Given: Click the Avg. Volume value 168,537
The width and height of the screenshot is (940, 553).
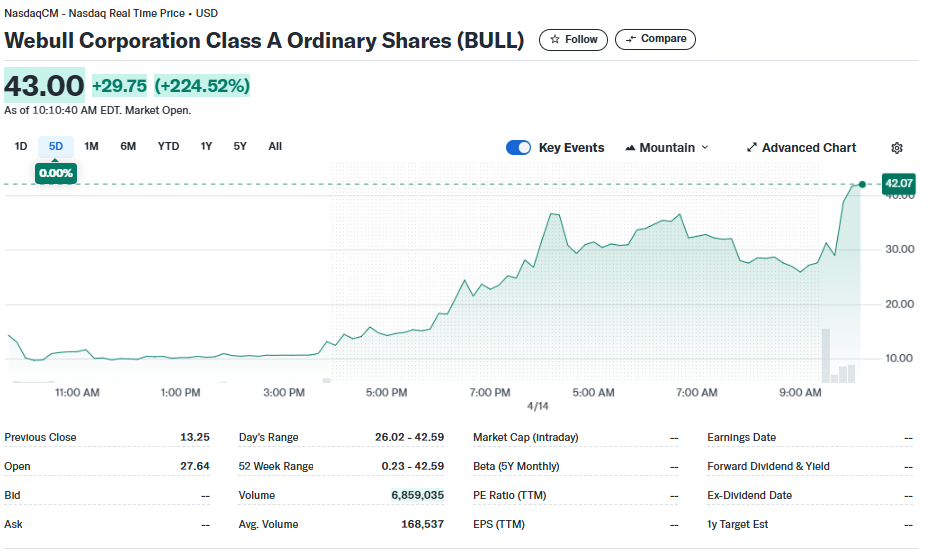Looking at the screenshot, I should click(x=423, y=524).
